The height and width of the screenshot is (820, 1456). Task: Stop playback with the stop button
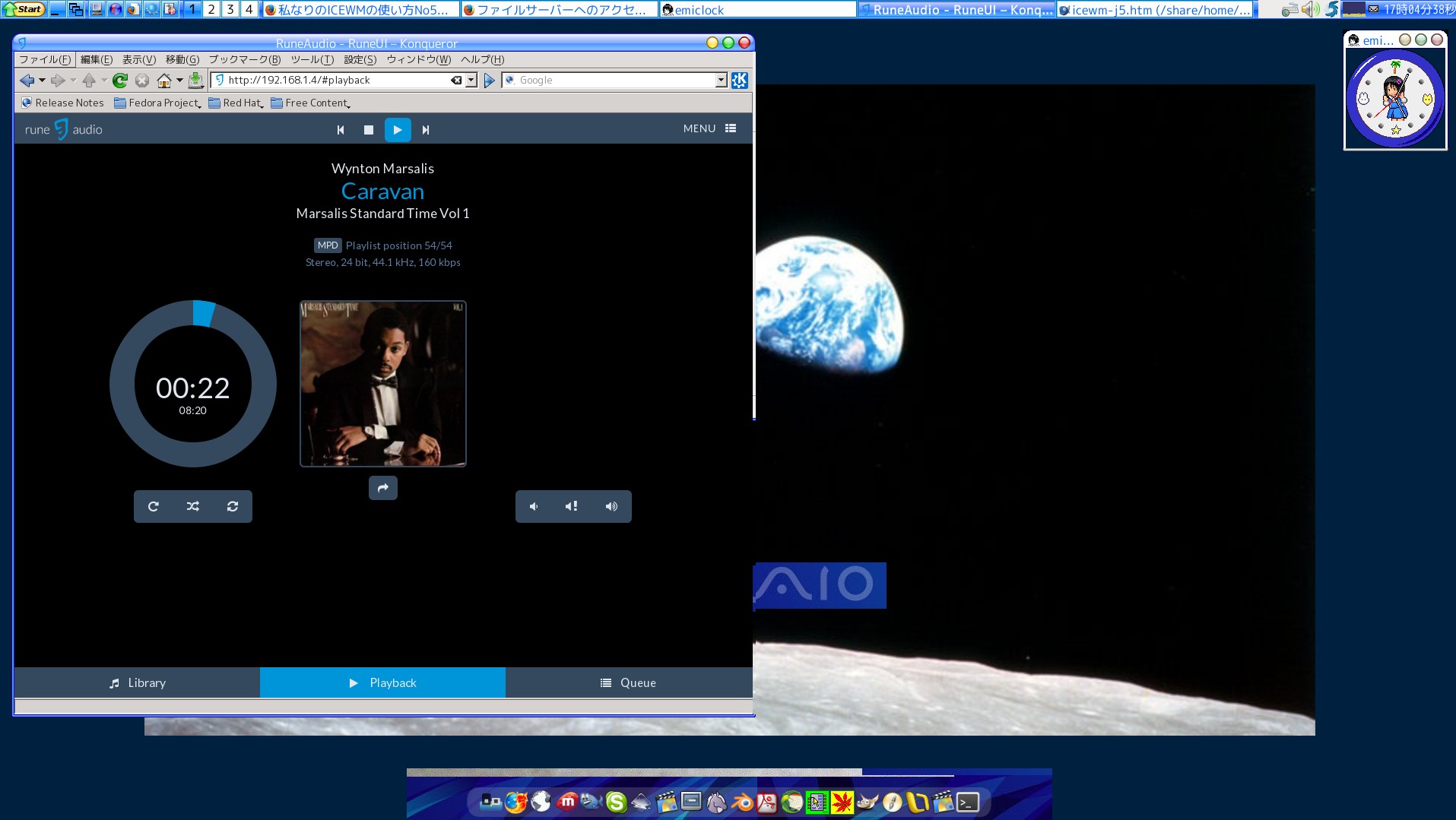[369, 130]
